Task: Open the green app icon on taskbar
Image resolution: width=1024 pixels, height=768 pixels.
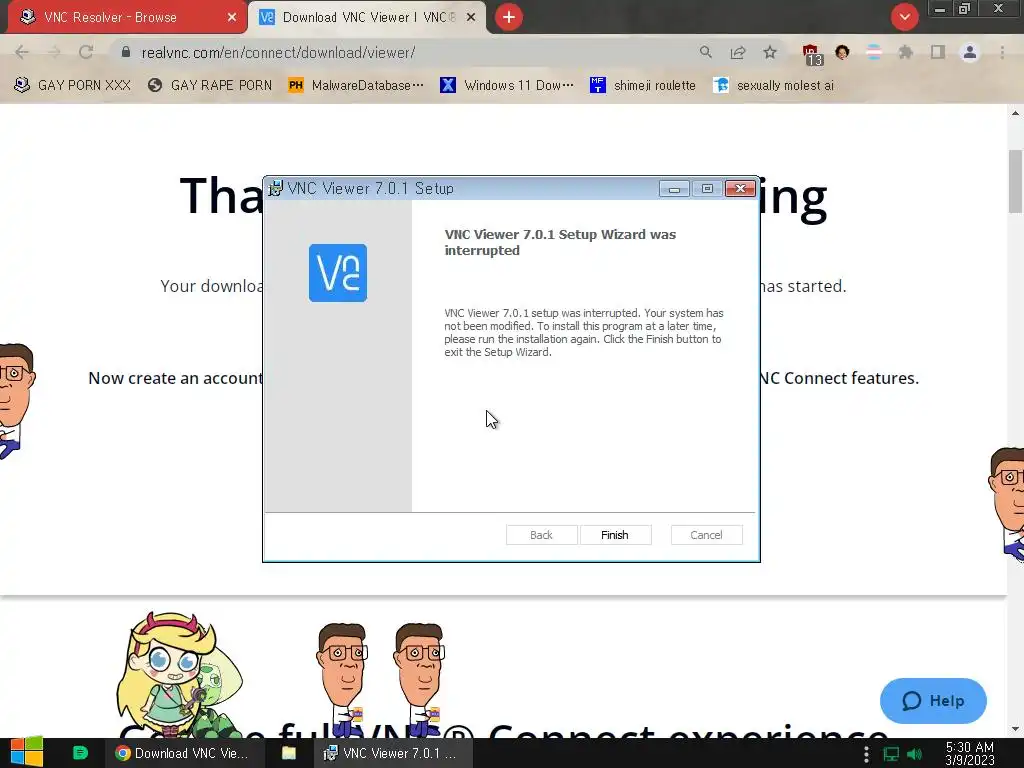Action: [x=80, y=753]
